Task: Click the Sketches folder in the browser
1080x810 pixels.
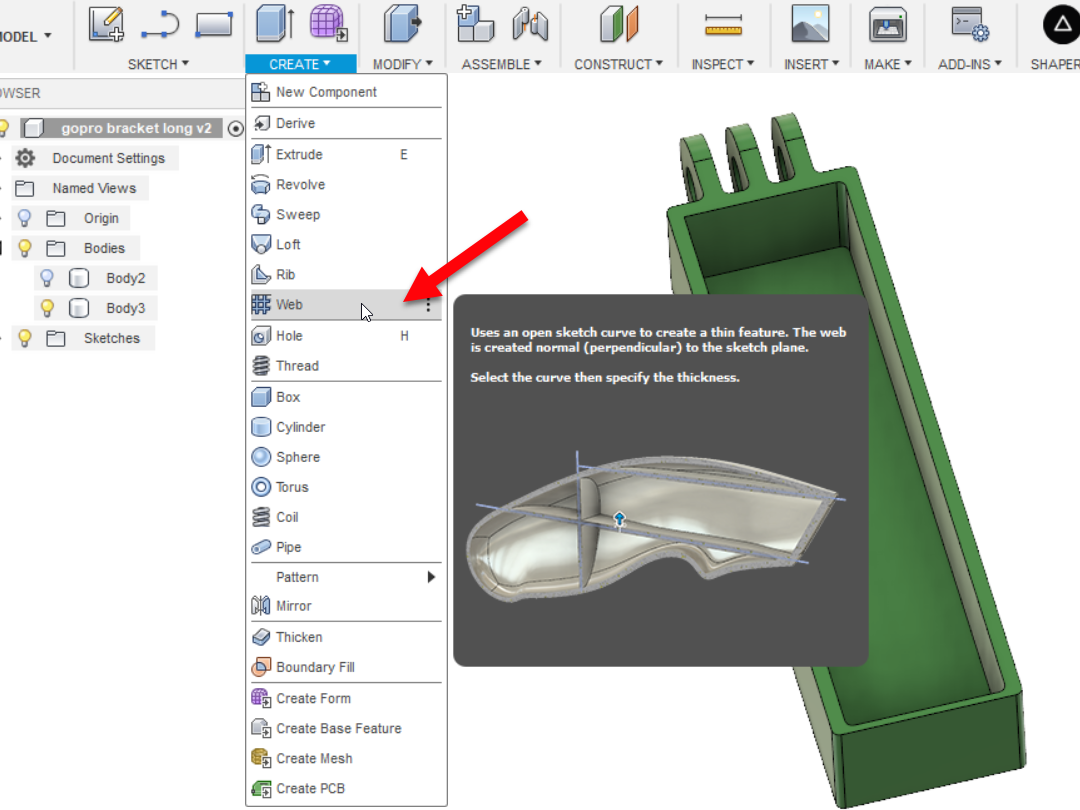Action: 112,338
